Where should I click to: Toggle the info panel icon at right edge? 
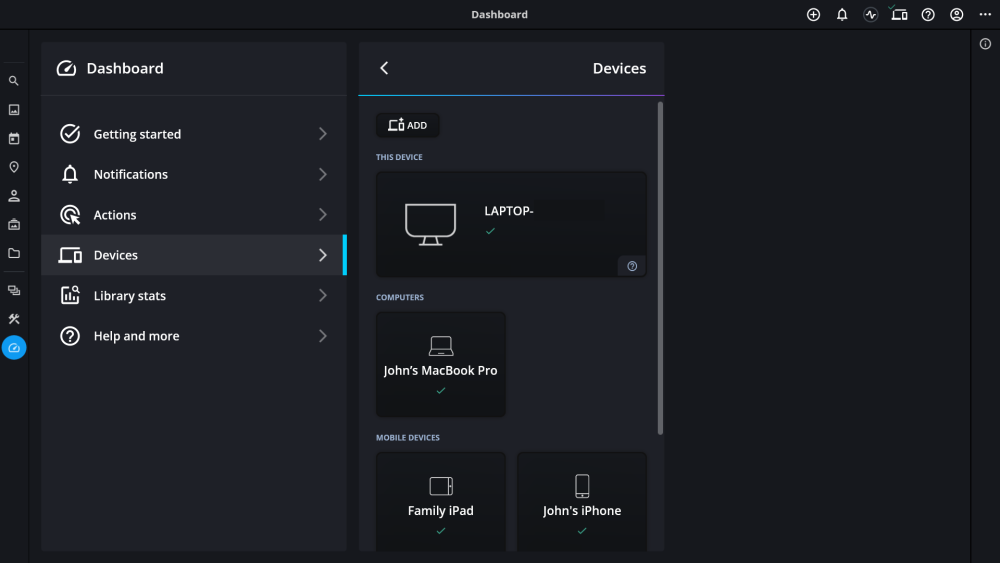(x=985, y=44)
